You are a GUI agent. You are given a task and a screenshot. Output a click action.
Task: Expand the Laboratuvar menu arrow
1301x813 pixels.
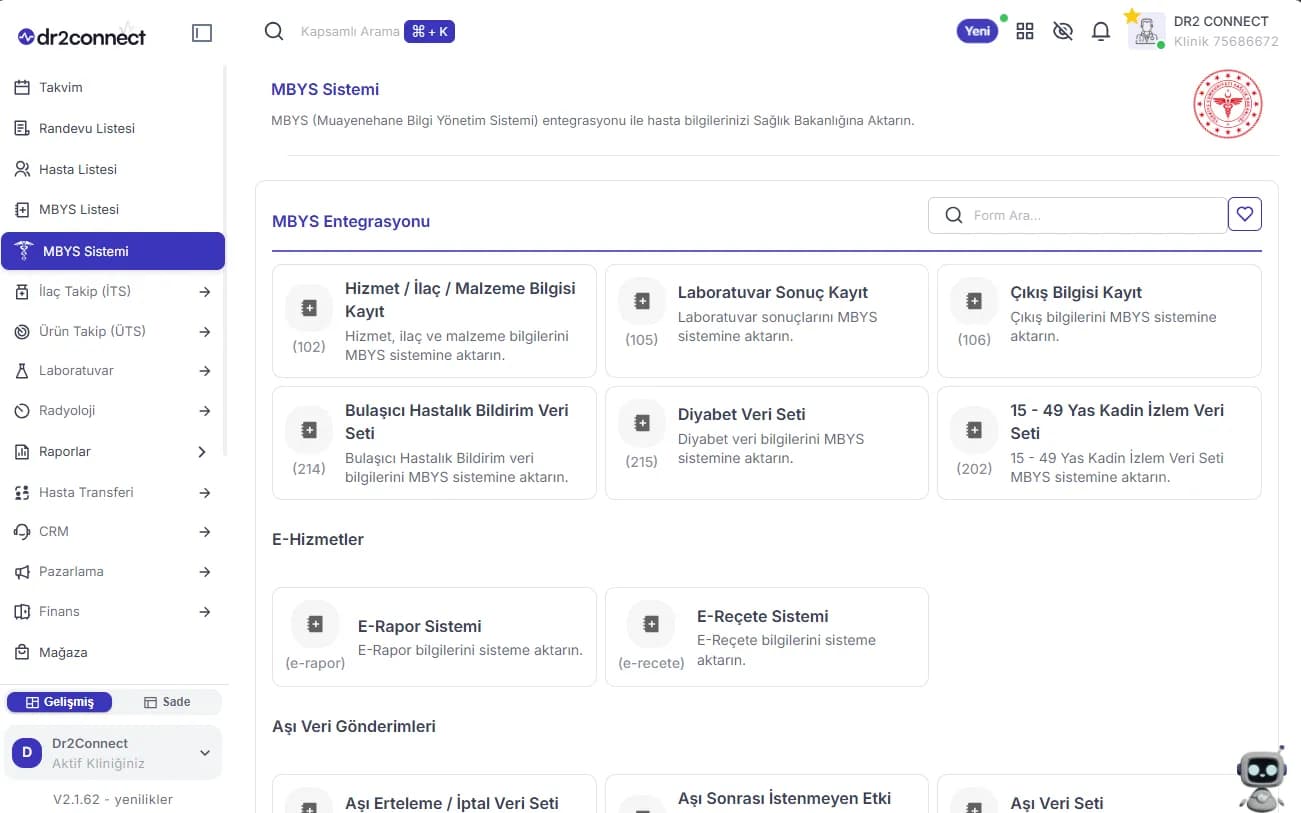coord(204,371)
